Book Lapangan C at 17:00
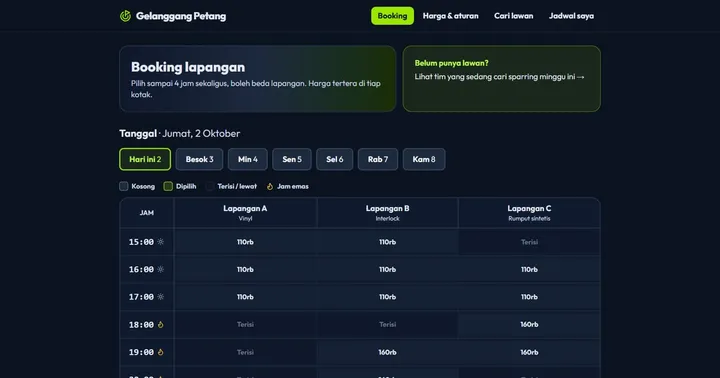 [529, 297]
